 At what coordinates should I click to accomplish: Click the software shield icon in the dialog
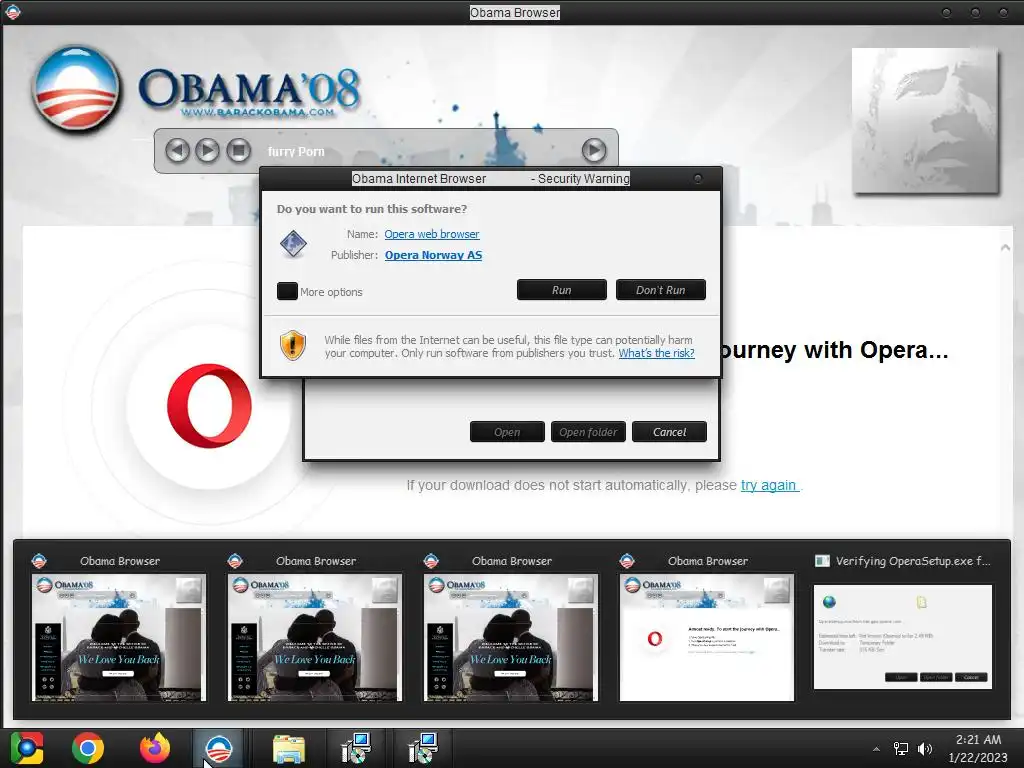point(293,244)
